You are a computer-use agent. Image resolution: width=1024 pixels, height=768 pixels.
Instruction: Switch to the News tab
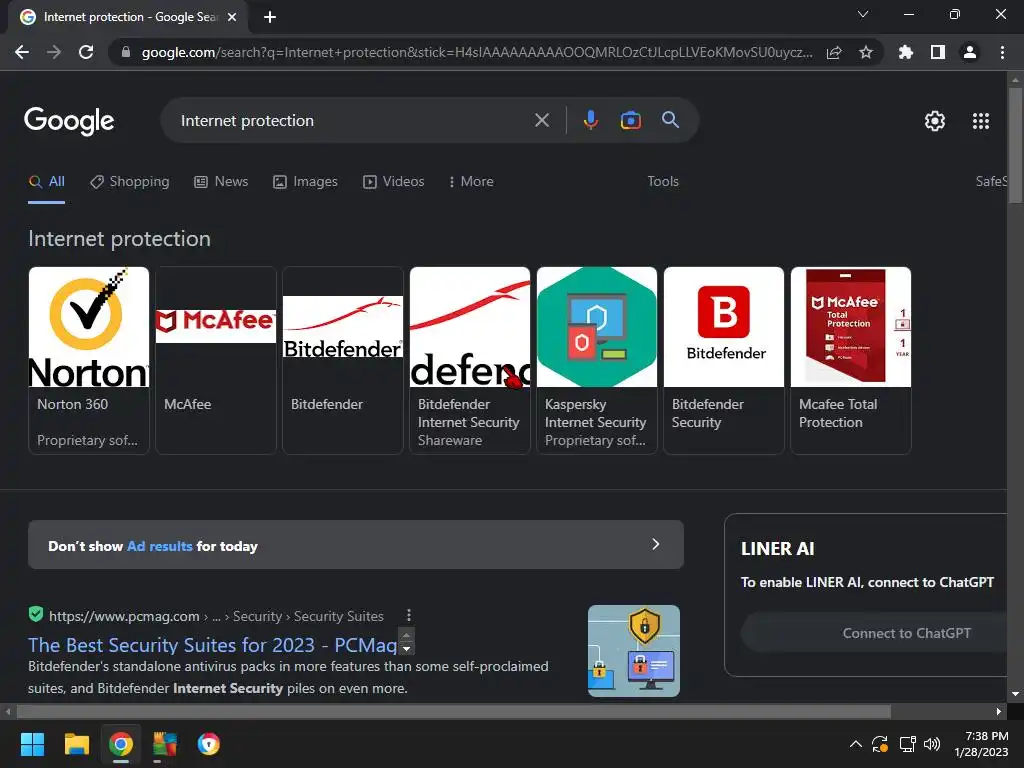coord(221,182)
